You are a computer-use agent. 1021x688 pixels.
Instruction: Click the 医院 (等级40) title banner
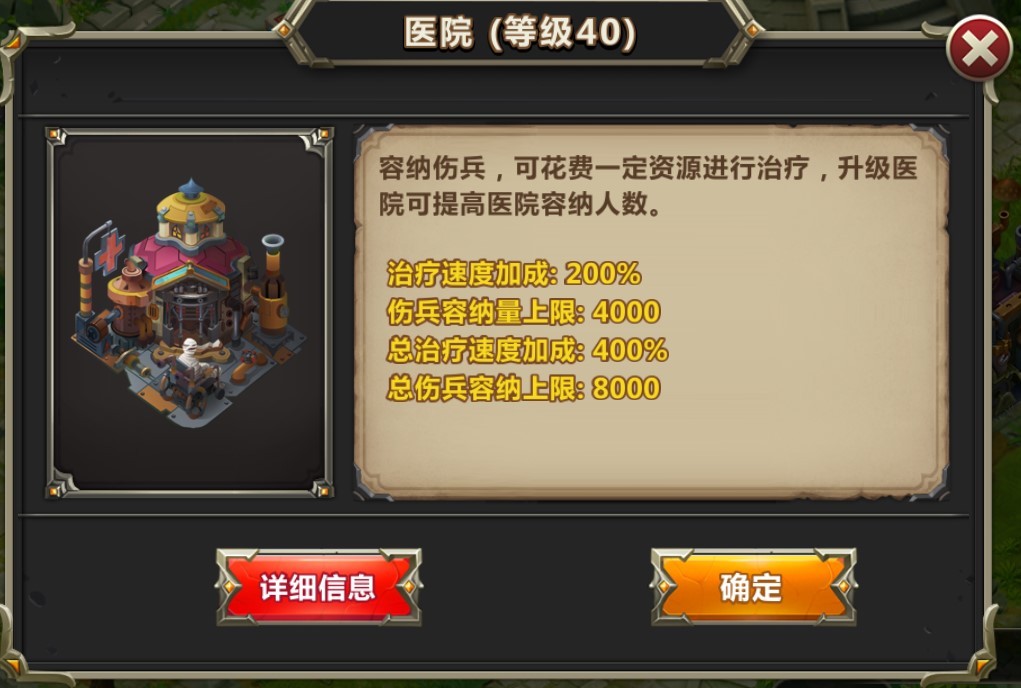tap(519, 33)
